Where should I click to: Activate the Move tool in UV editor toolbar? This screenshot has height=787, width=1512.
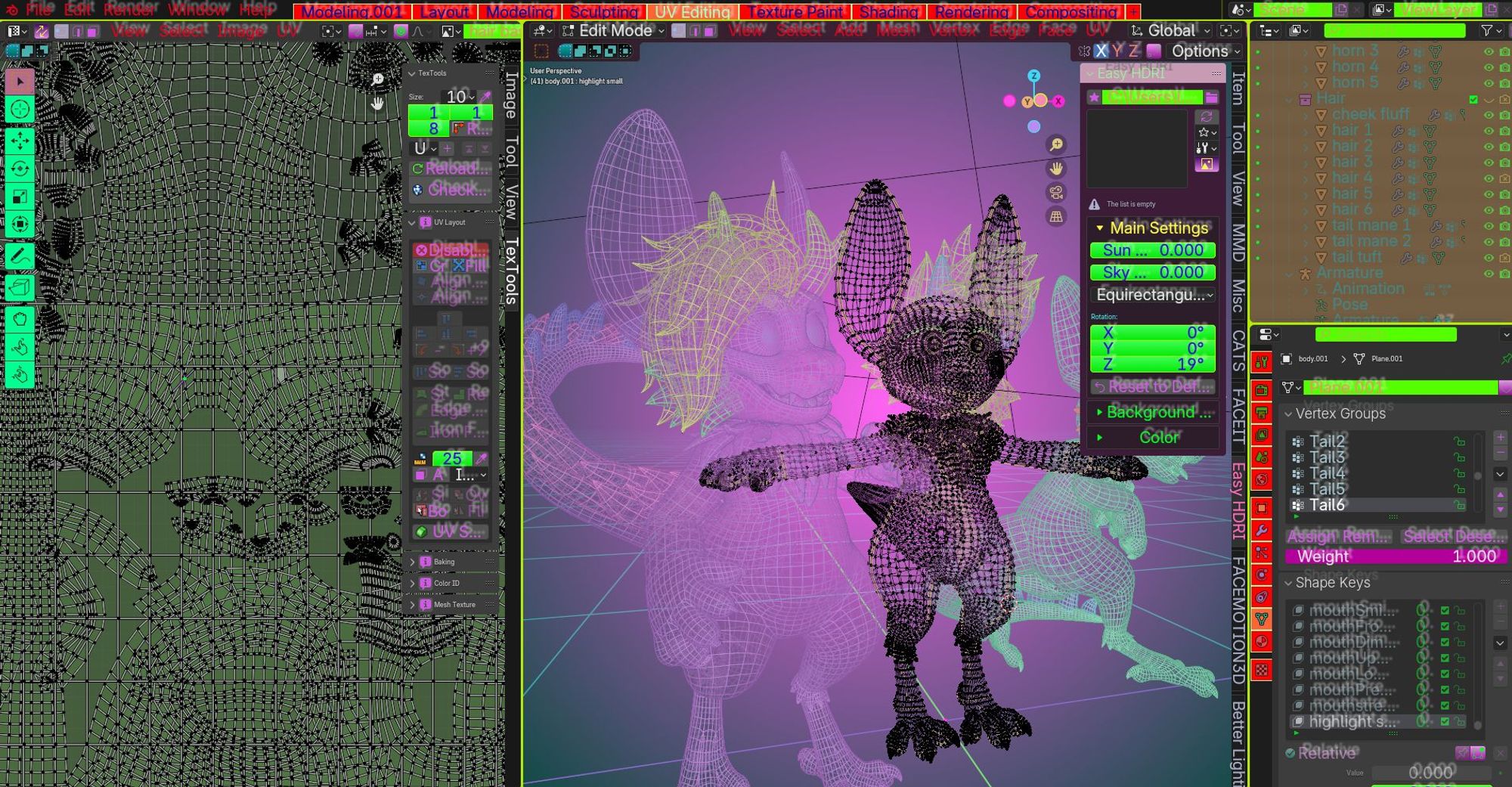[20, 141]
